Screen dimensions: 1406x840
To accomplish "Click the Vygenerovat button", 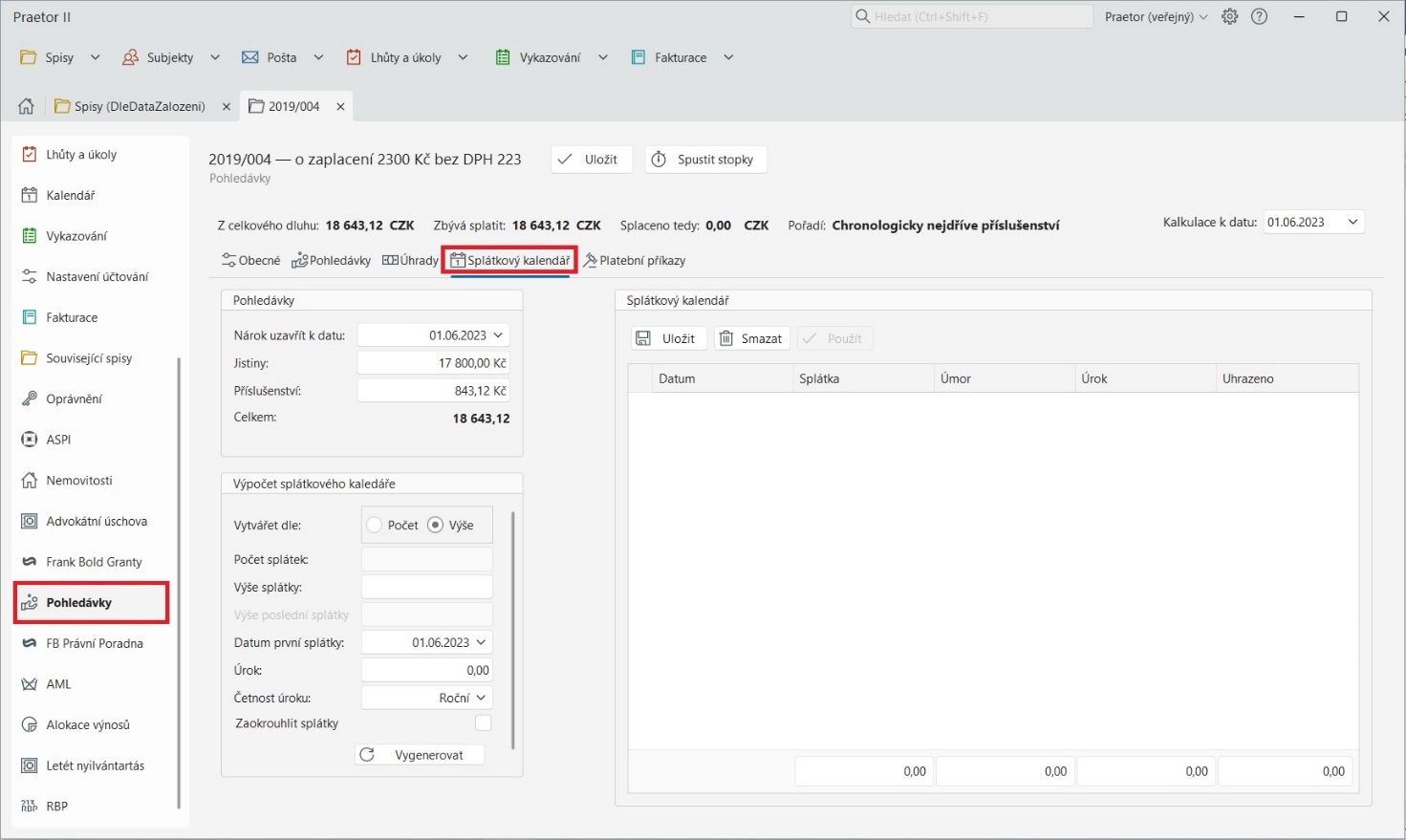I will tap(420, 755).
